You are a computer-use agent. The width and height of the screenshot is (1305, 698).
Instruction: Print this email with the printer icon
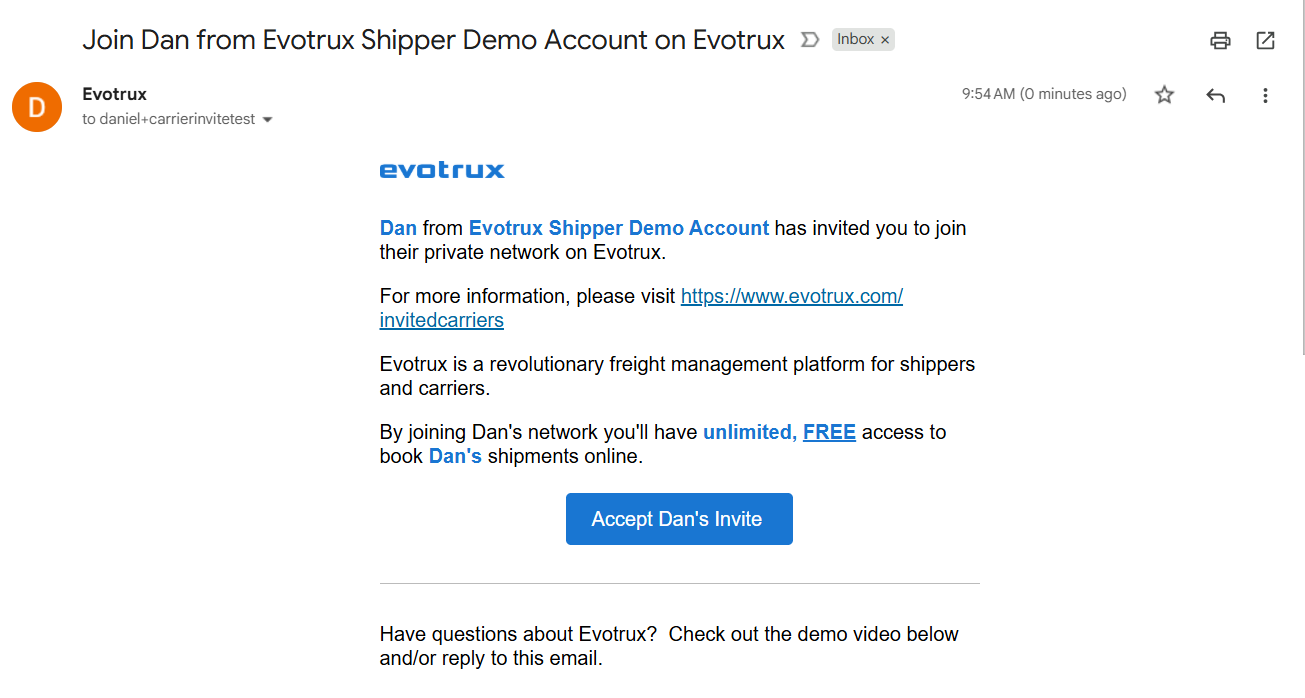click(x=1220, y=40)
